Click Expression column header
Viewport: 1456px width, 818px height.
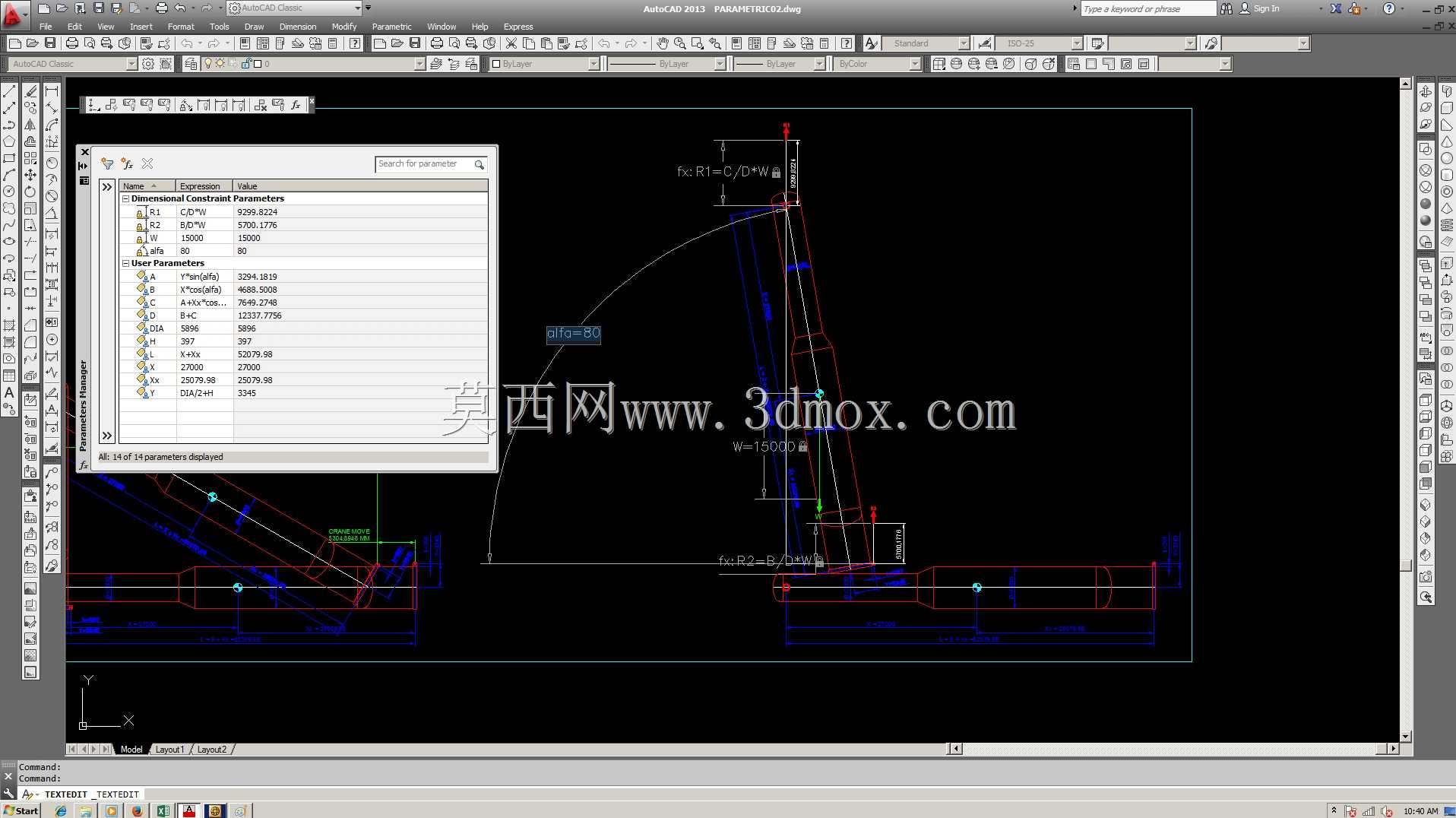204,186
